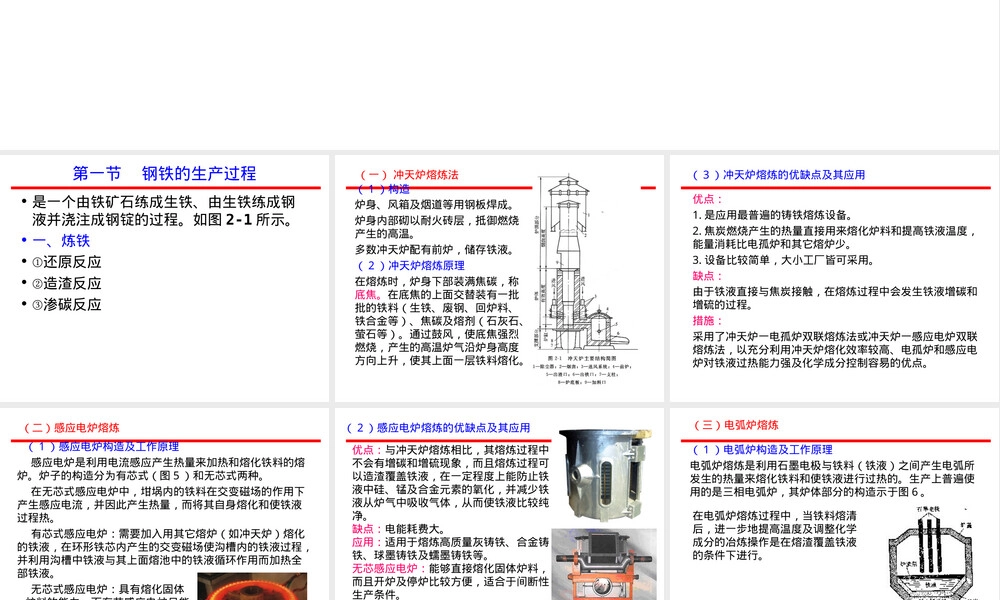This screenshot has width=1000, height=600.
Task: Open slide titled 第一节 钢铁的生产过程
Action: pyautogui.click(x=165, y=277)
